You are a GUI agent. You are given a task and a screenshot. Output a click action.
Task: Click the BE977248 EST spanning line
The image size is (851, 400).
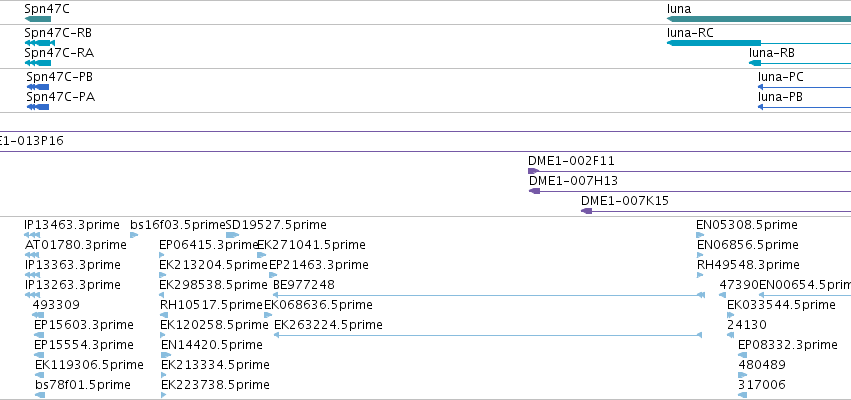click(x=488, y=295)
